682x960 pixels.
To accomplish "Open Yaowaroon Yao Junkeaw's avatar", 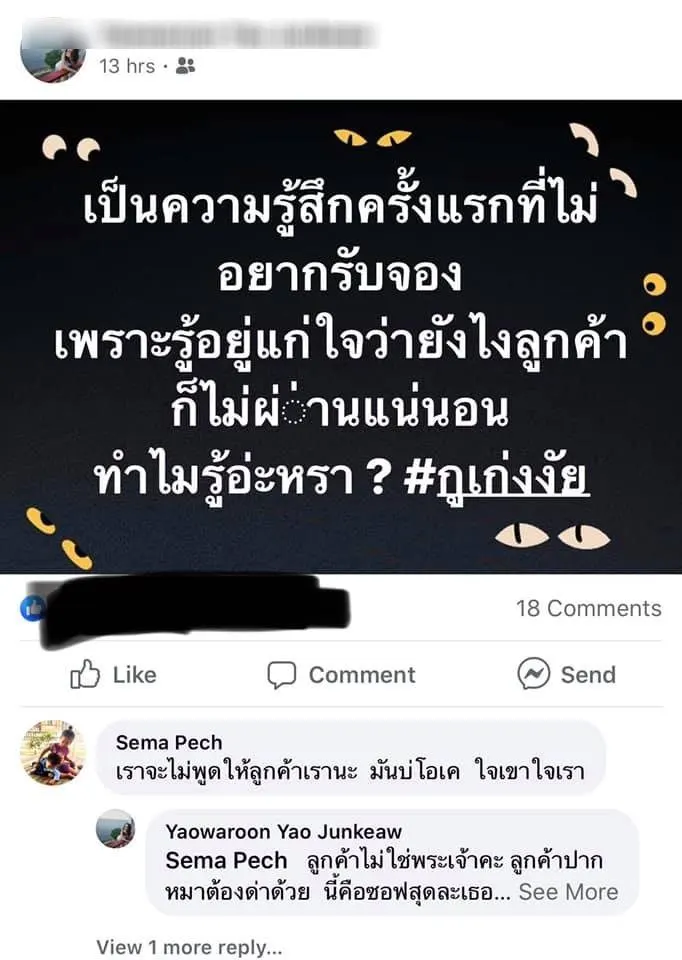I will tap(116, 828).
